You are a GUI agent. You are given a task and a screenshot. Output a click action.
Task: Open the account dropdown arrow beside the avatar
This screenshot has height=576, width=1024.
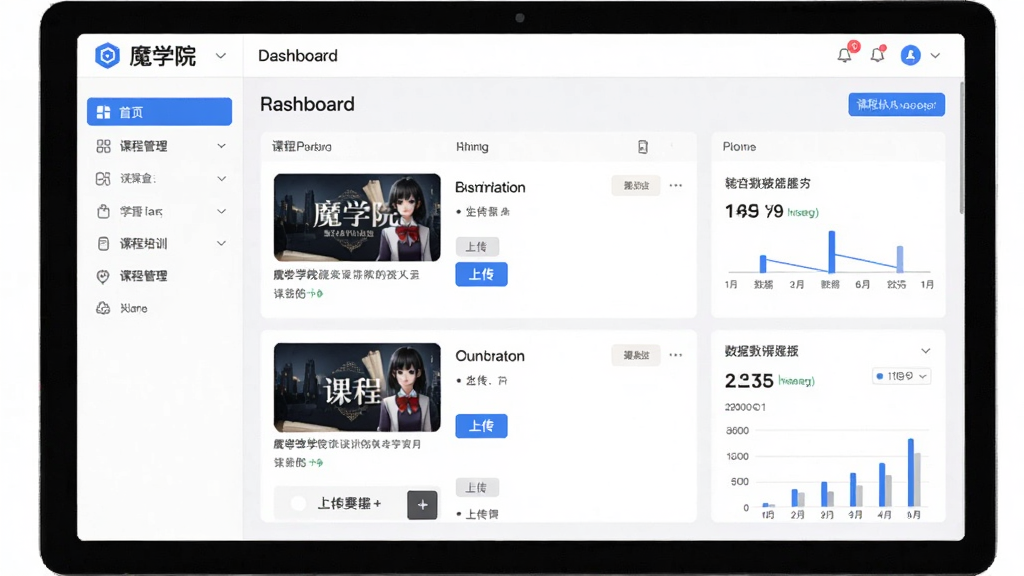click(935, 56)
